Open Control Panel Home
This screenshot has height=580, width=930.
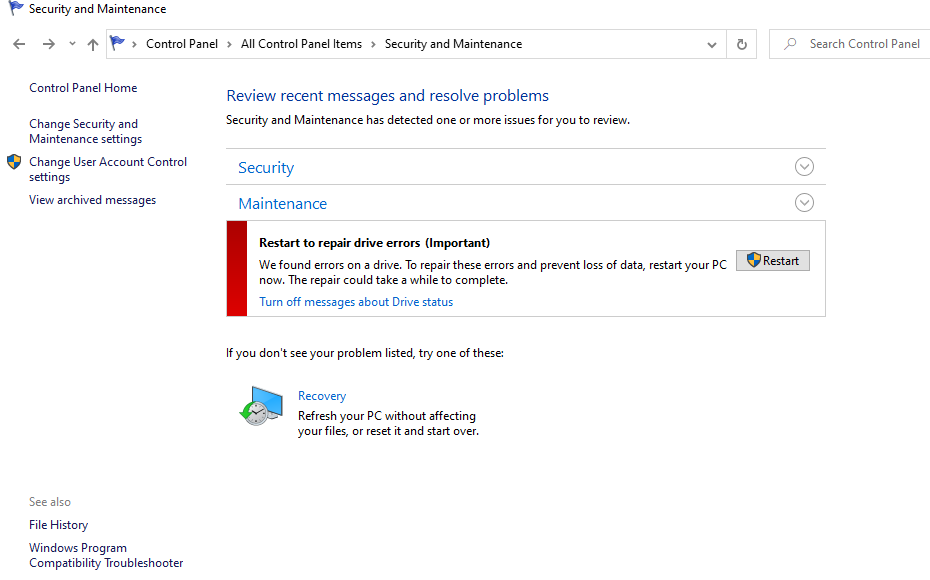[83, 88]
